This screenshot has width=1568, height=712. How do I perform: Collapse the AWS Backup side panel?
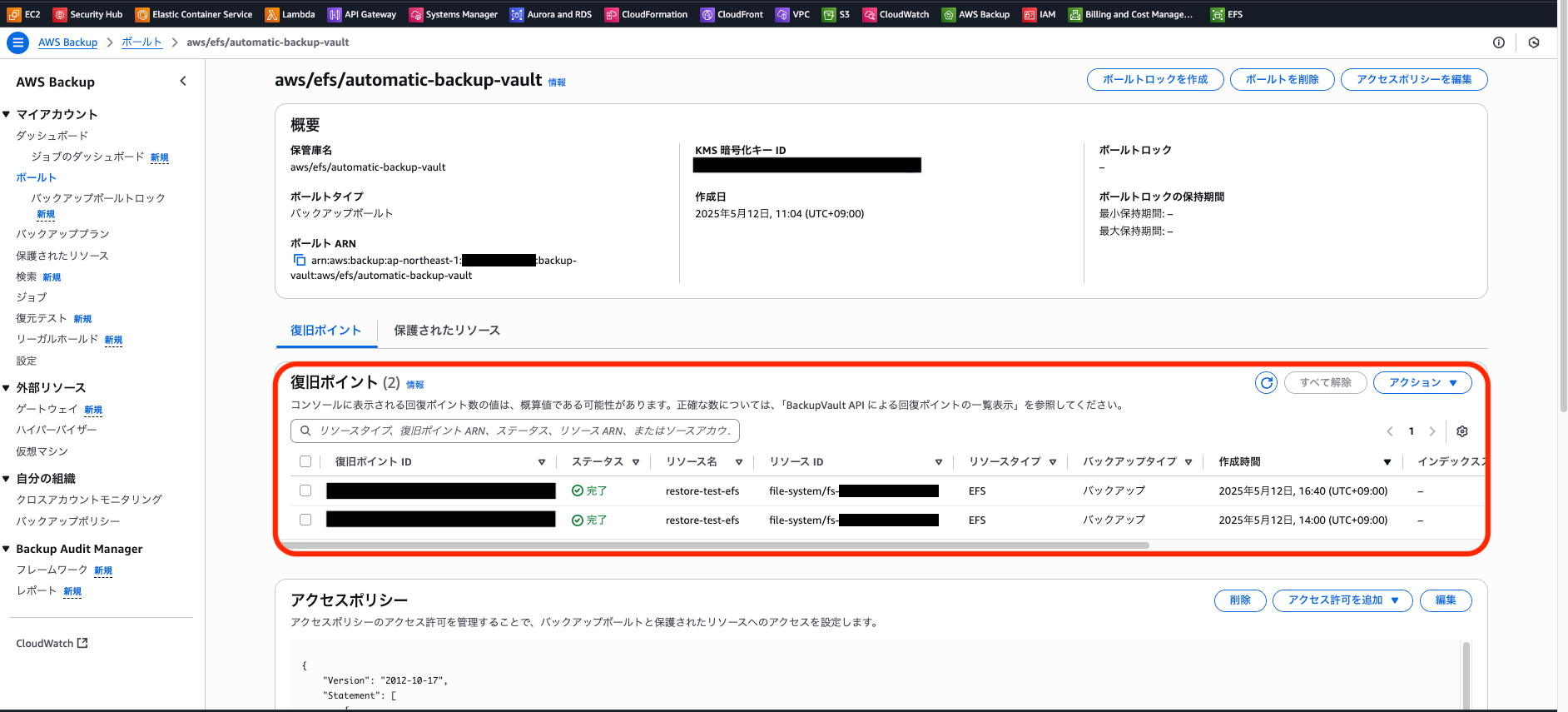point(183,81)
